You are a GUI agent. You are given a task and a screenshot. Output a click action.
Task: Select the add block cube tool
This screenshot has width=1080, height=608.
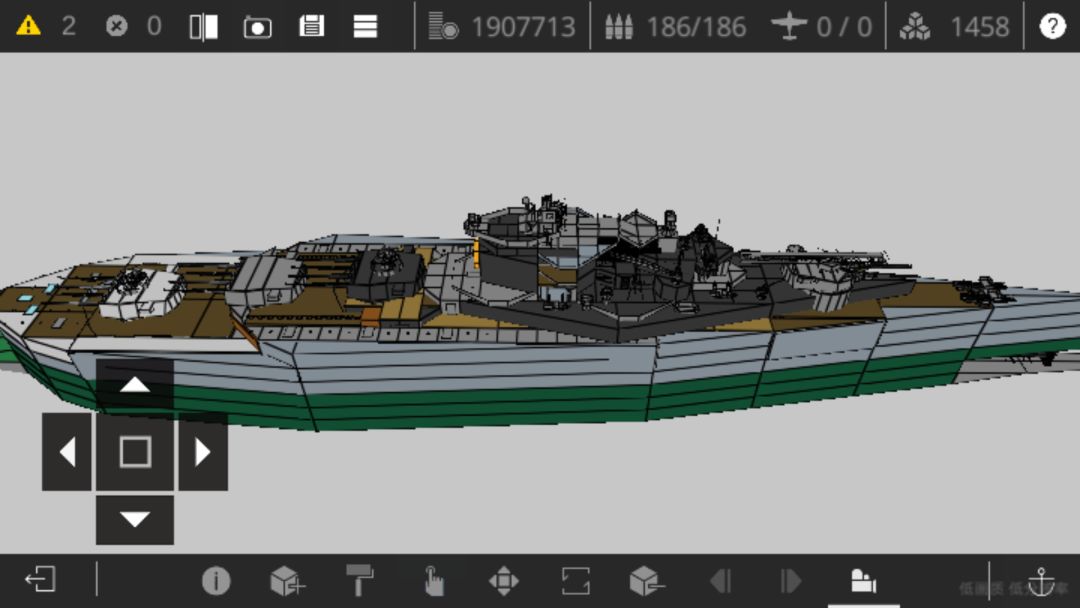(288, 580)
